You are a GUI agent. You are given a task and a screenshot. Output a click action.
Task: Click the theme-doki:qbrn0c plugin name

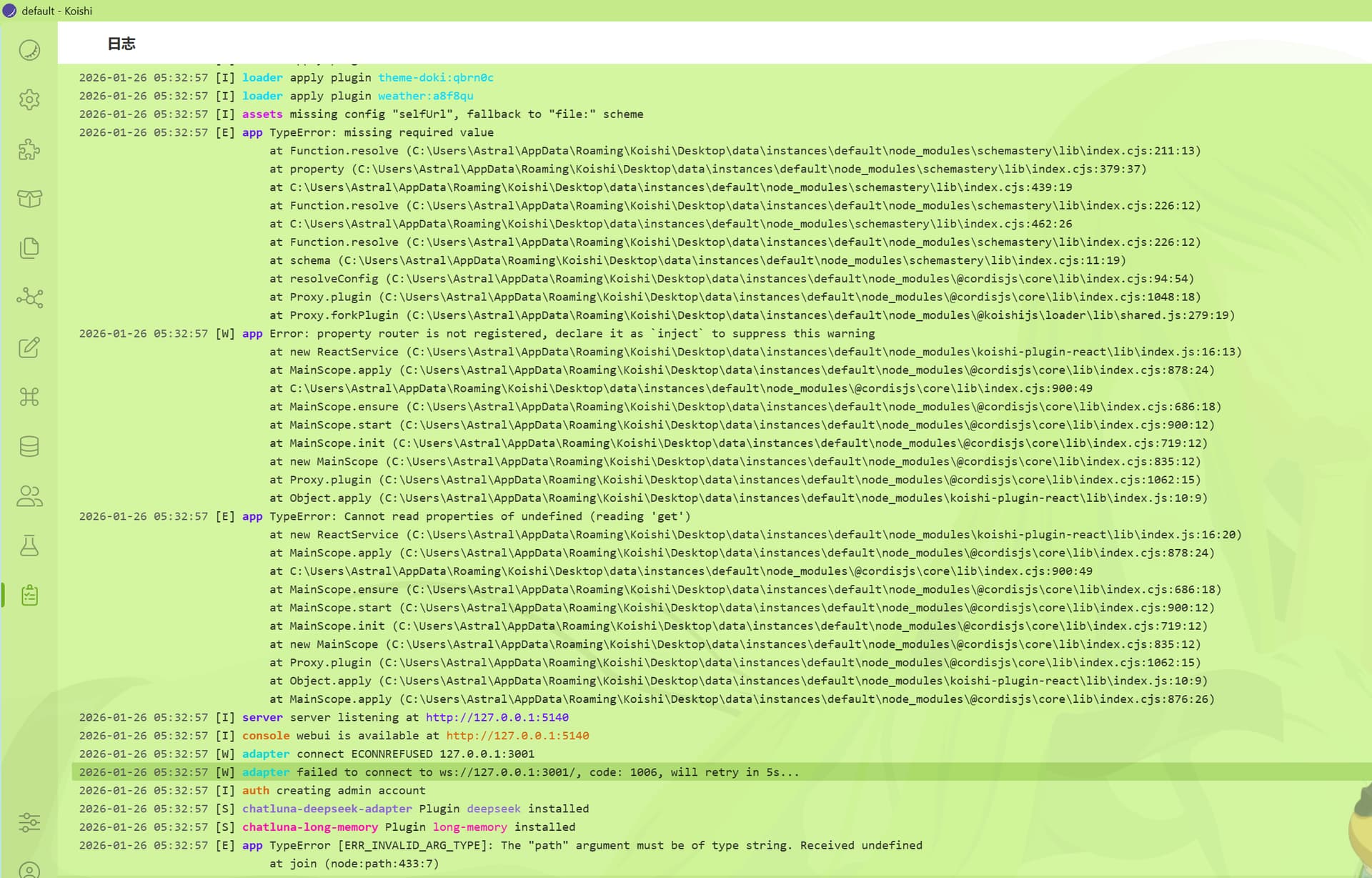[435, 77]
